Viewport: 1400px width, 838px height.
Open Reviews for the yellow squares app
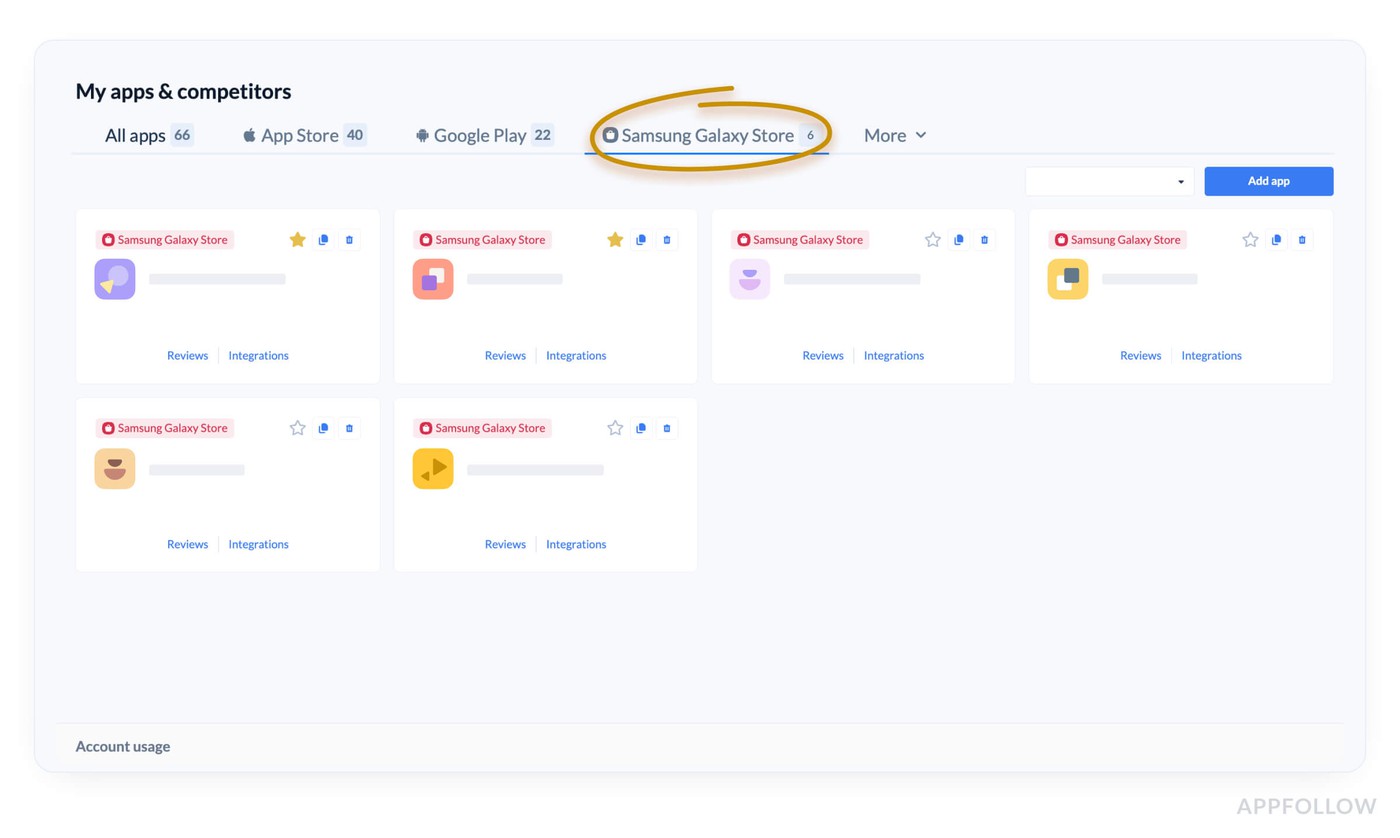click(x=1140, y=356)
